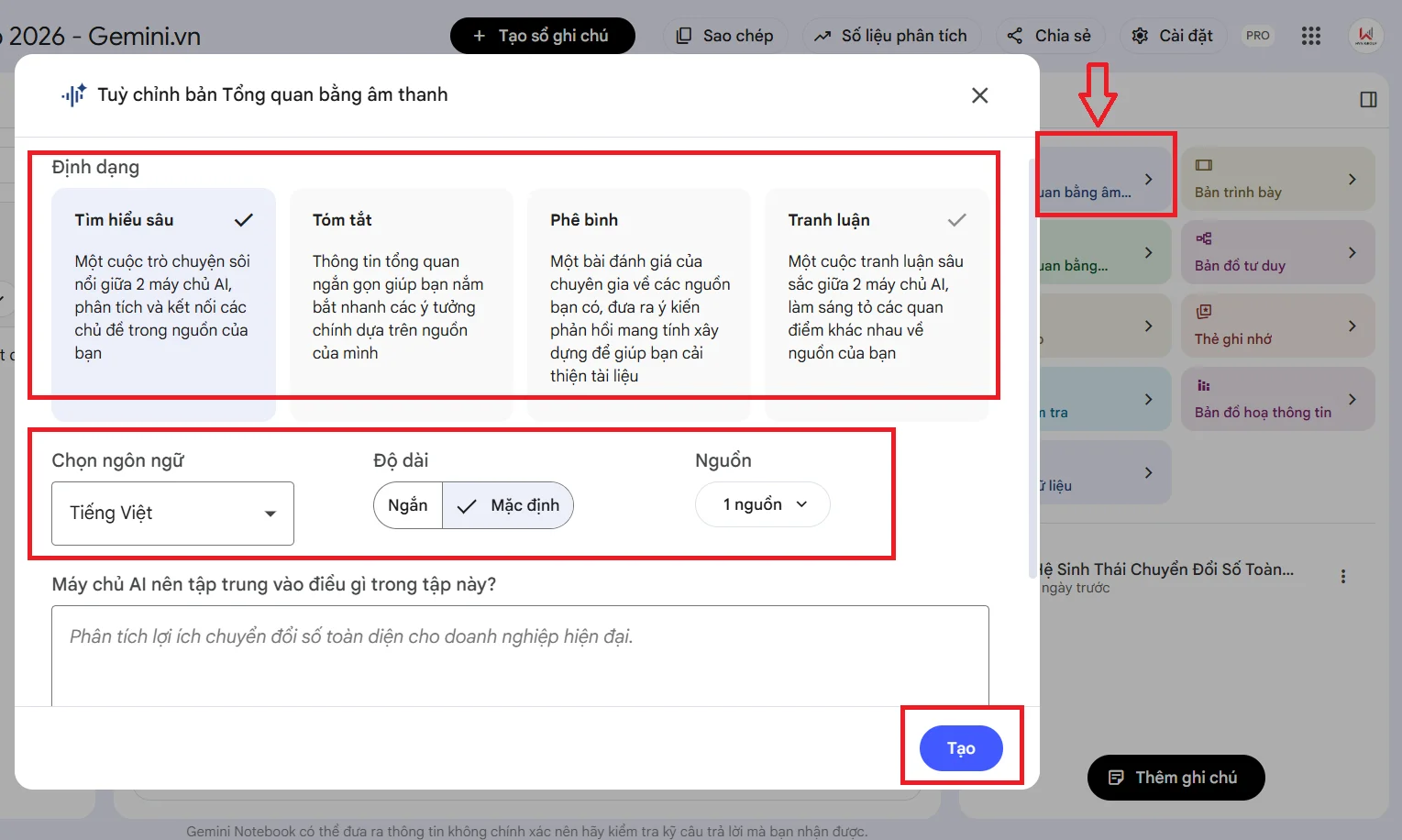Collapse the Studio side panel
Image resolution: width=1402 pixels, height=840 pixels.
pyautogui.click(x=1368, y=100)
